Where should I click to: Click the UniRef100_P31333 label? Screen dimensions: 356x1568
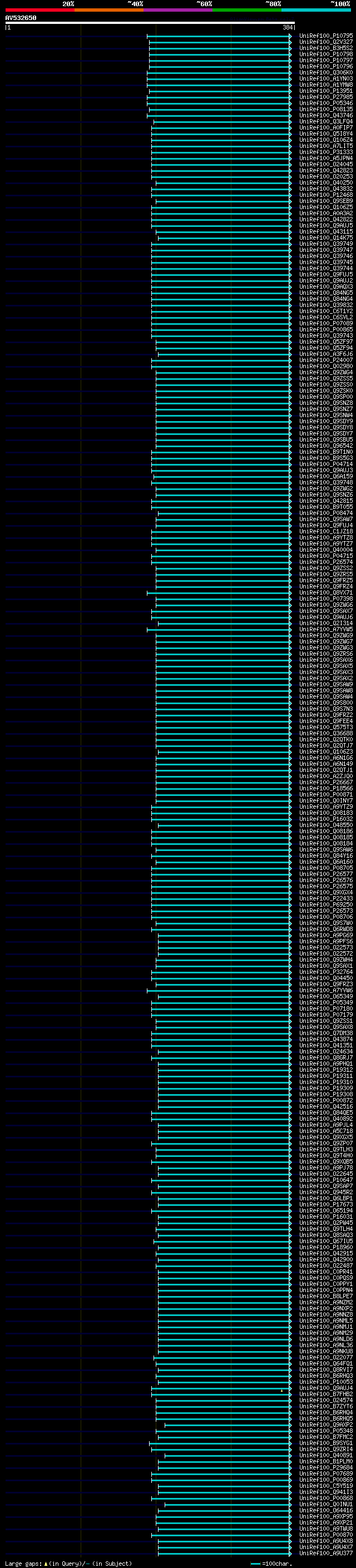tap(326, 152)
